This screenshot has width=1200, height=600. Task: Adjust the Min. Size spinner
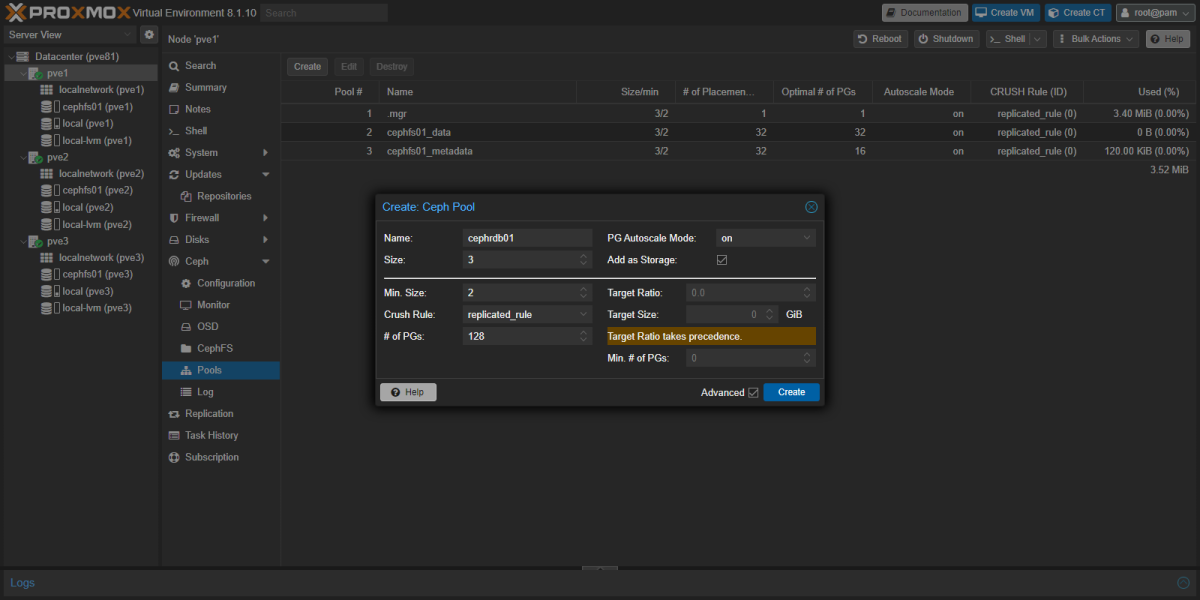585,293
